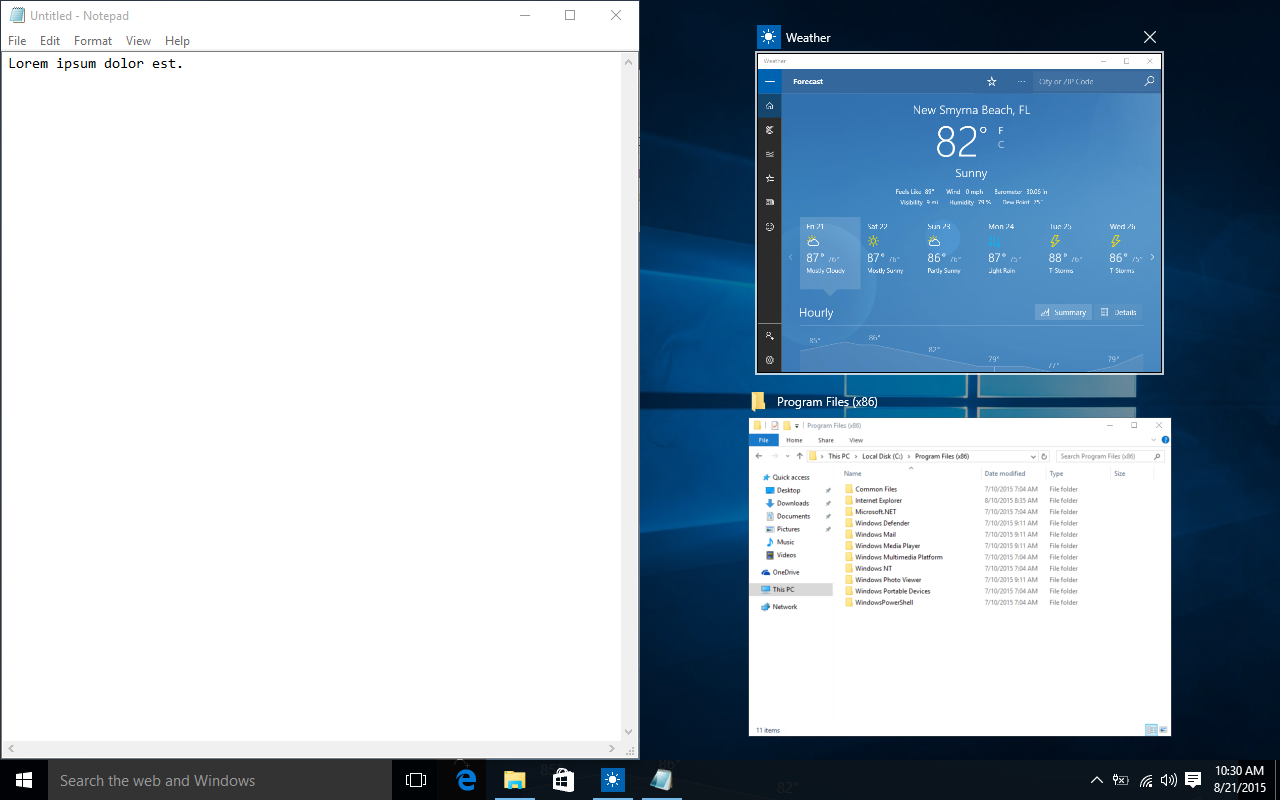Click the hamburger menu in Weather preview
The image size is (1280, 800).
pyautogui.click(x=770, y=81)
